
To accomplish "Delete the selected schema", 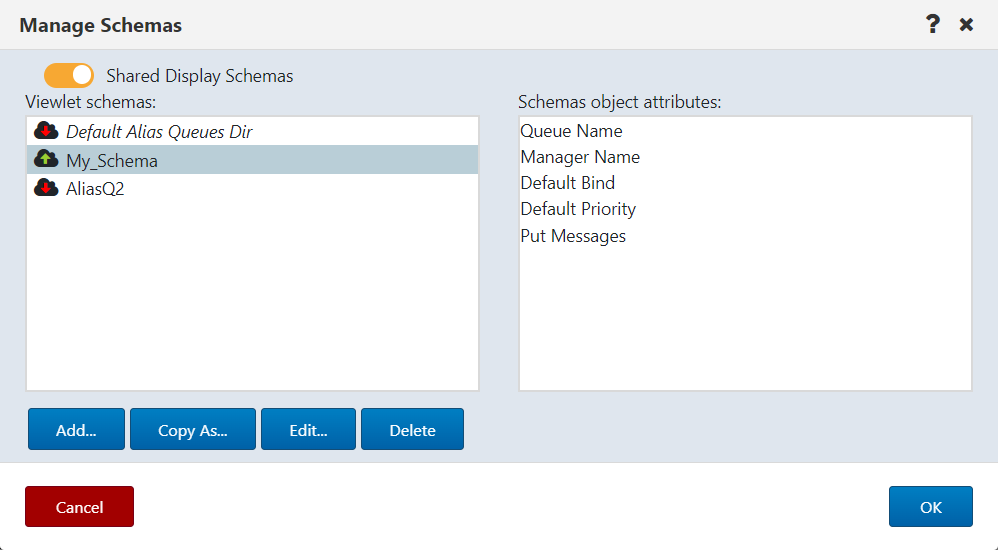I will click(412, 430).
